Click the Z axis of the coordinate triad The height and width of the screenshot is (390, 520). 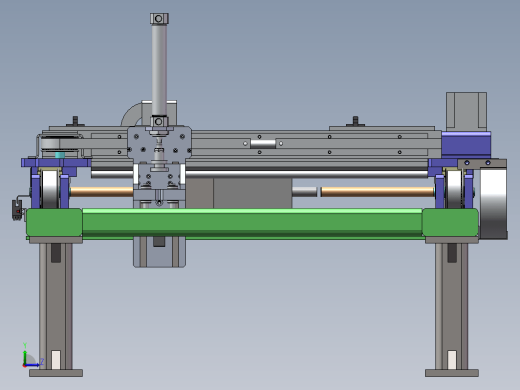point(34,364)
